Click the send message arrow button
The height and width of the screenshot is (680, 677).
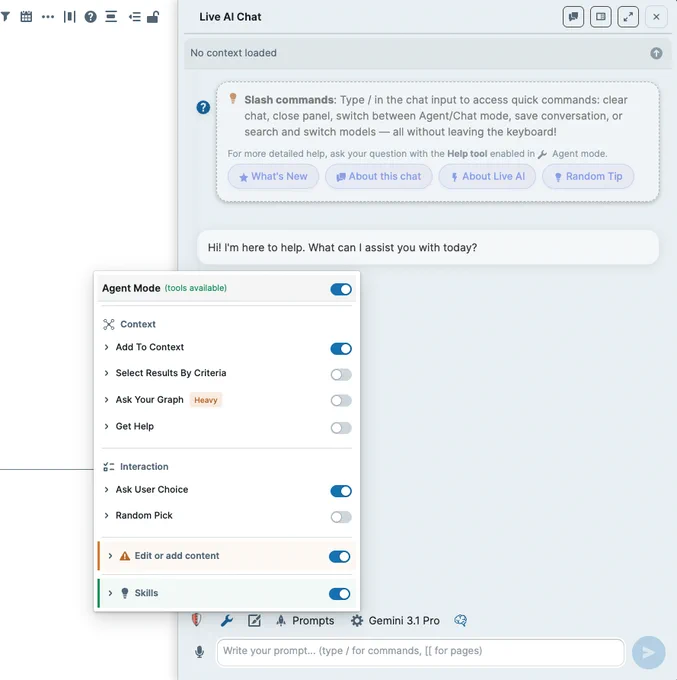(648, 652)
